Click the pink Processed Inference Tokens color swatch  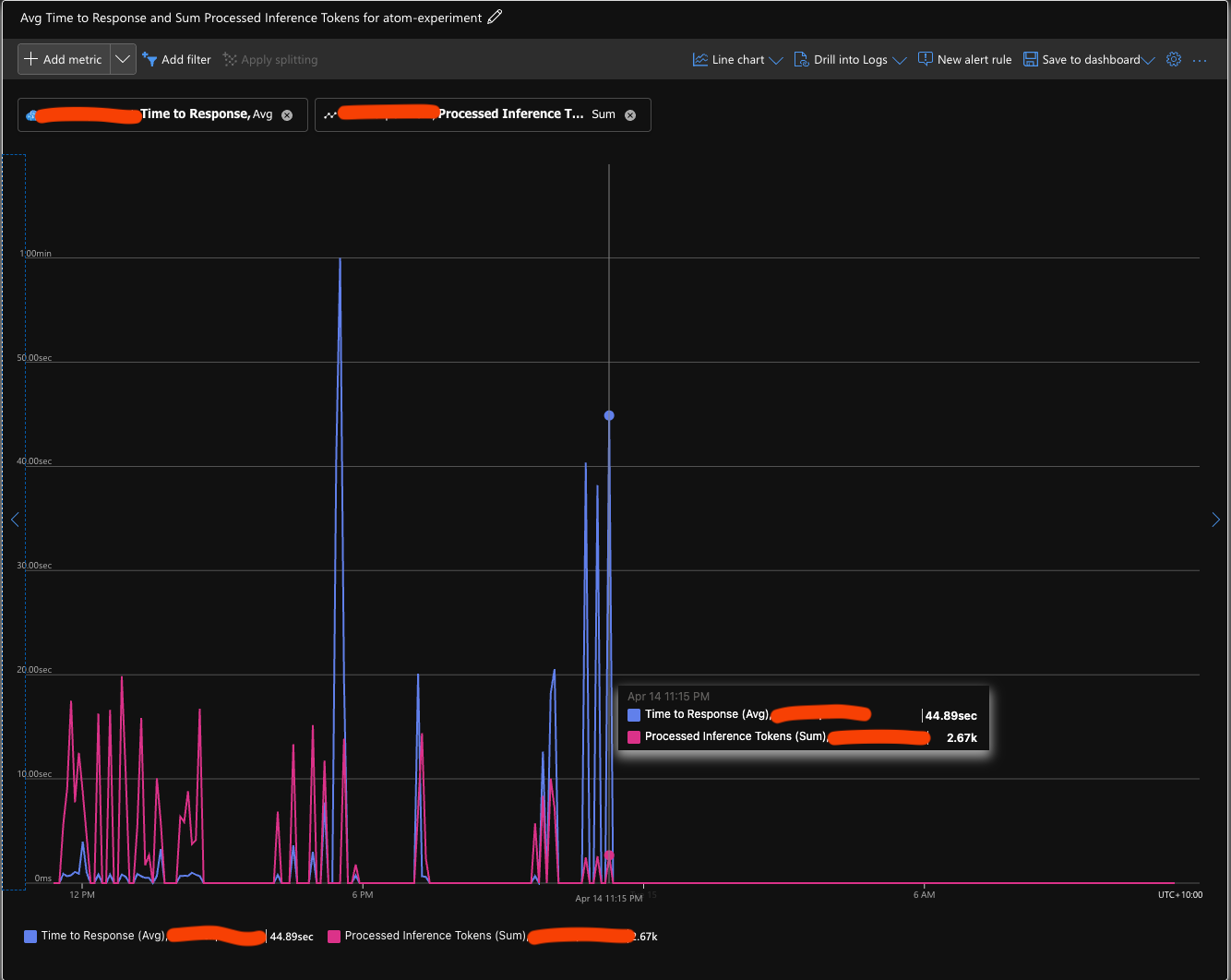(x=333, y=936)
